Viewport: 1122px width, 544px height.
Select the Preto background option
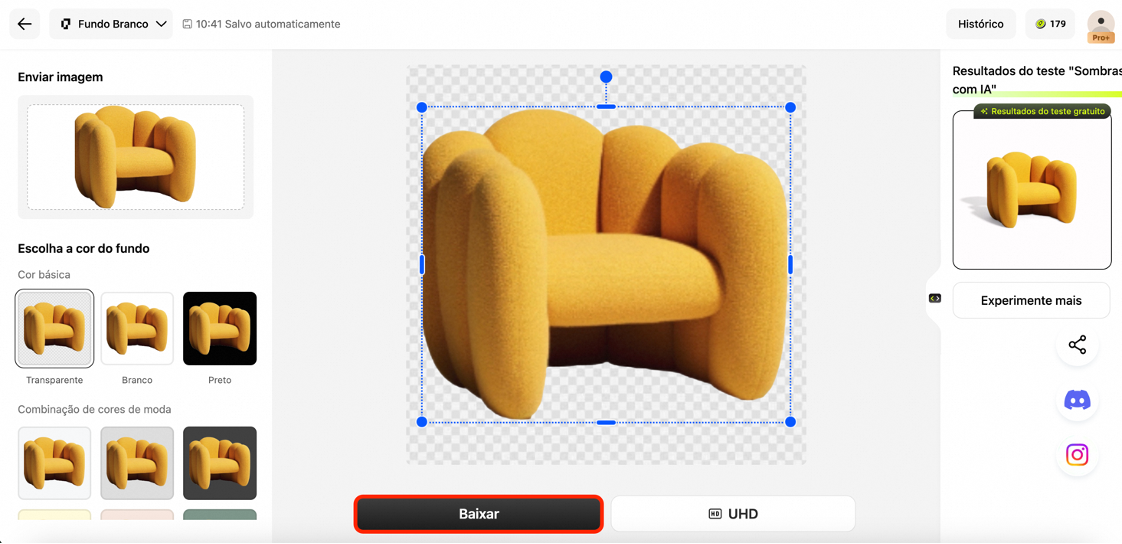tap(219, 329)
